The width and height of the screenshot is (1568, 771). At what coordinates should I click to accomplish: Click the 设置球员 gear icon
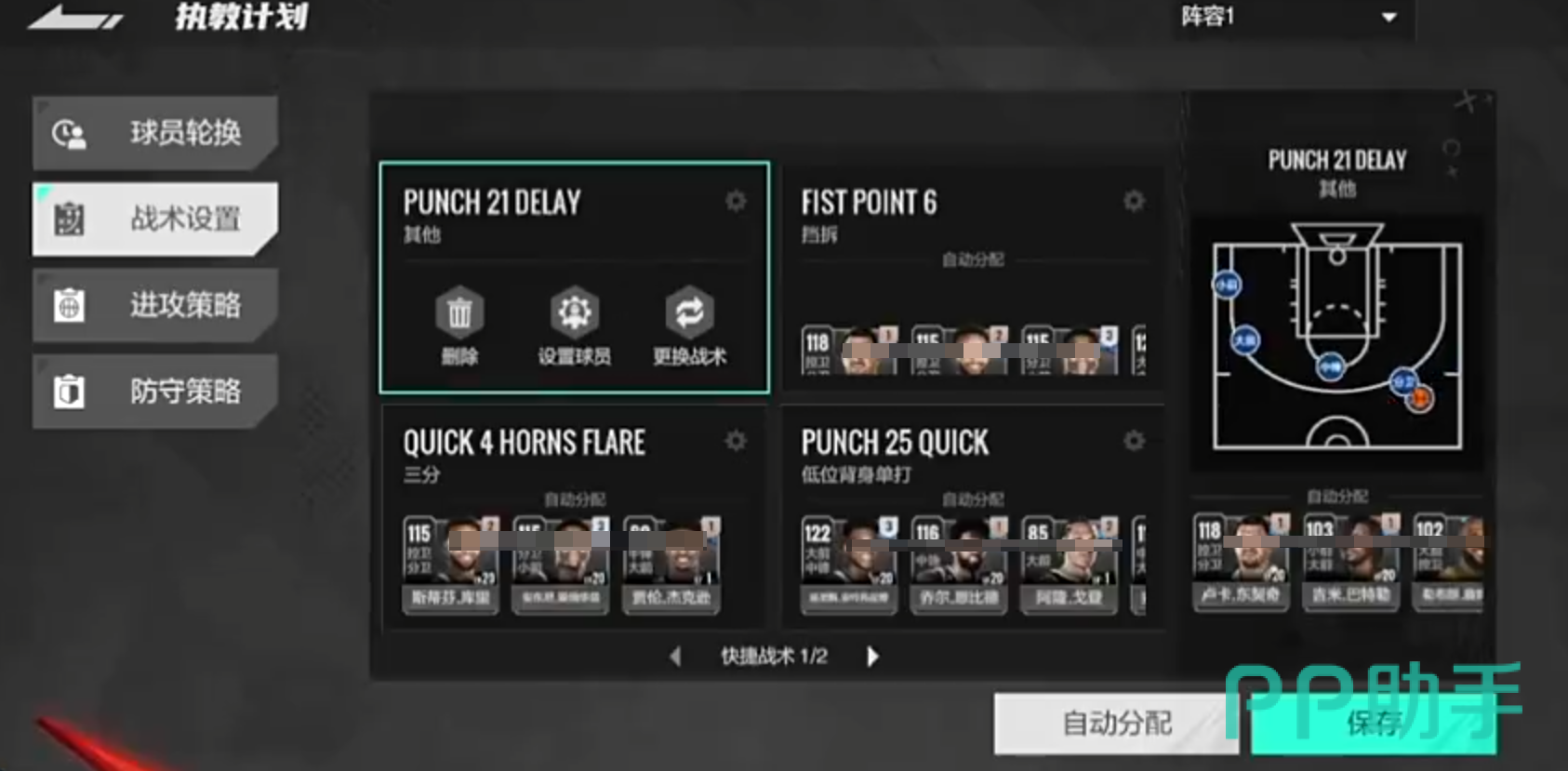point(574,312)
